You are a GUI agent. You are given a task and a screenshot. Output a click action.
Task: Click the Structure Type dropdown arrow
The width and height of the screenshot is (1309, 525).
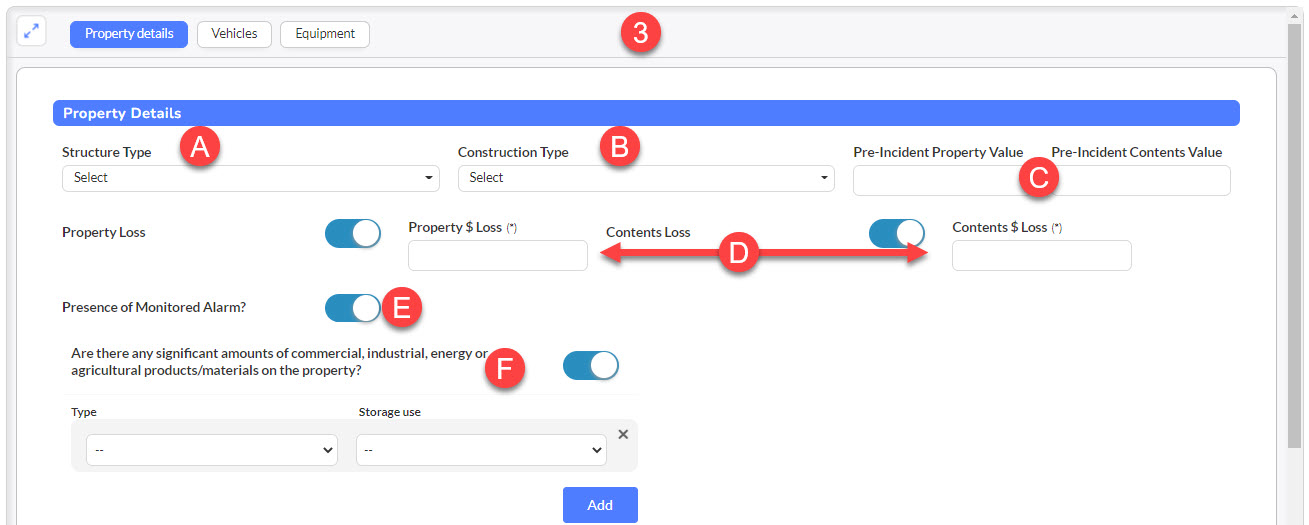[429, 178]
